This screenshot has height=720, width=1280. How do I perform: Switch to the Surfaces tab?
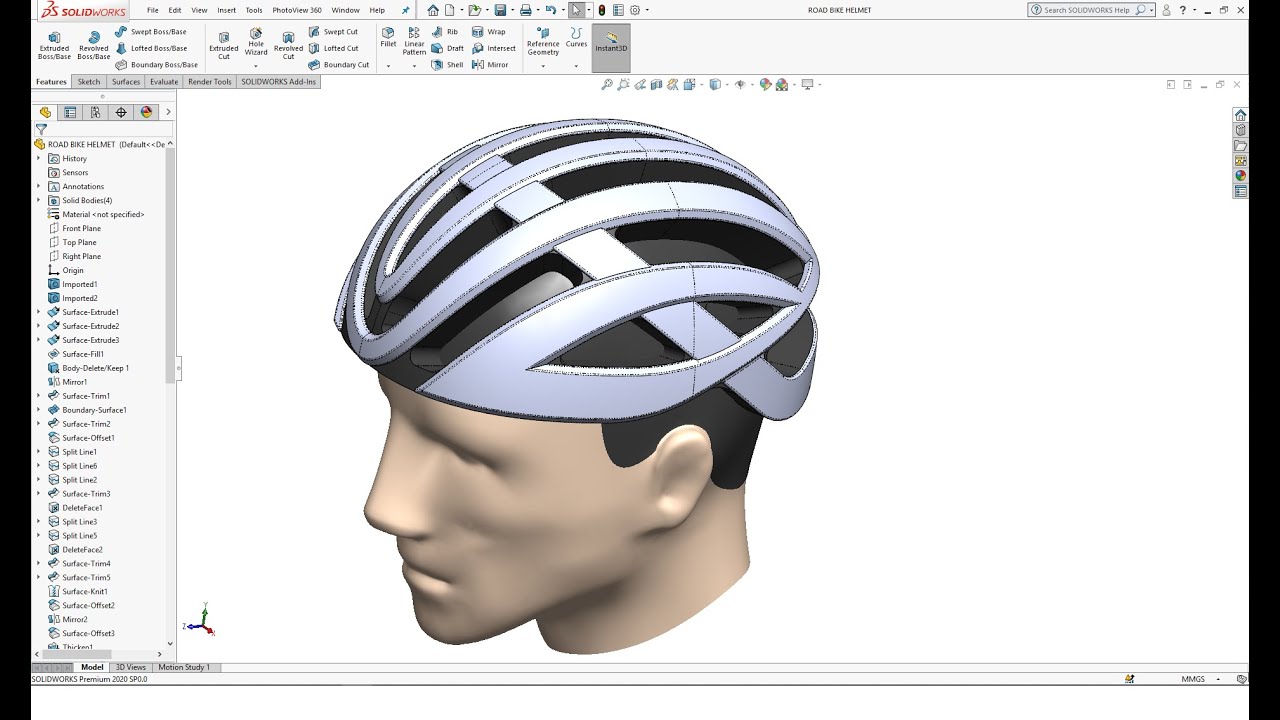click(x=126, y=82)
